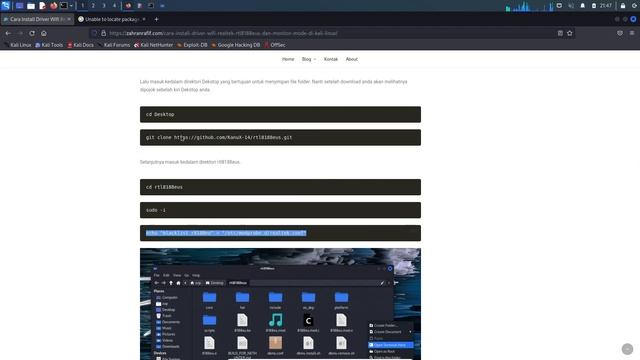Open a new browser tab
This screenshot has height=360, width=640.
coord(156,19)
